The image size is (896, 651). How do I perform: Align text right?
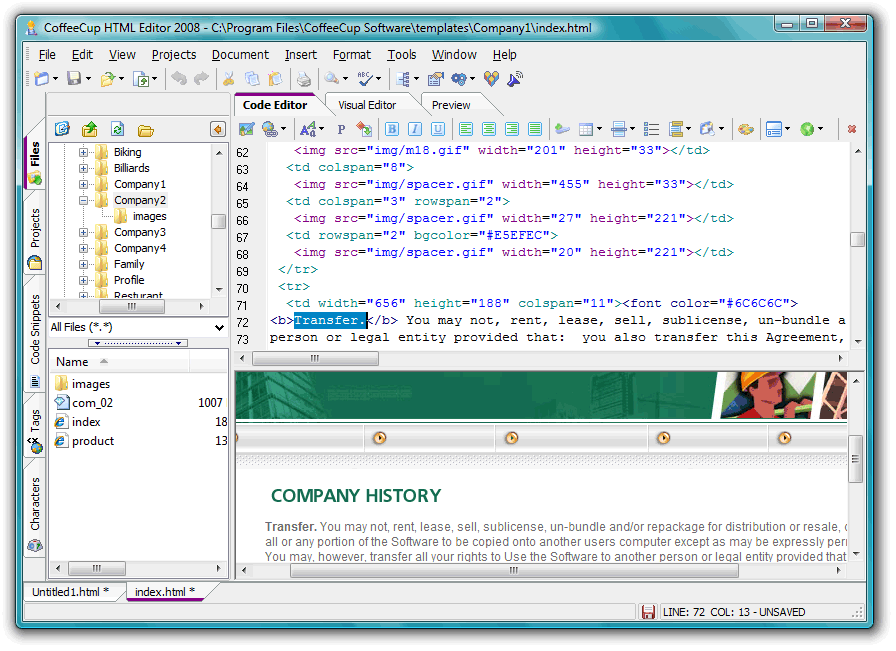[512, 129]
